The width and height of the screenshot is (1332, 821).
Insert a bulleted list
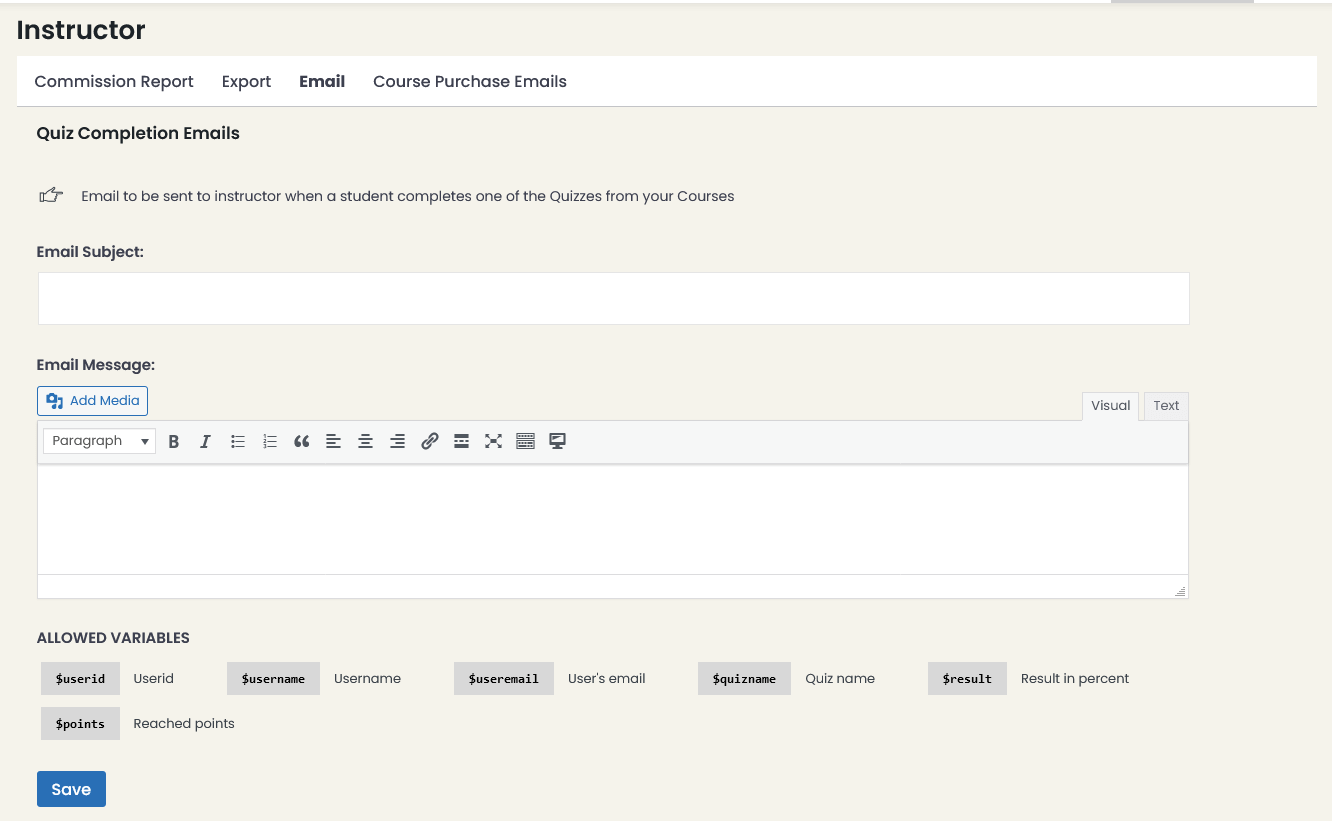[x=237, y=441]
